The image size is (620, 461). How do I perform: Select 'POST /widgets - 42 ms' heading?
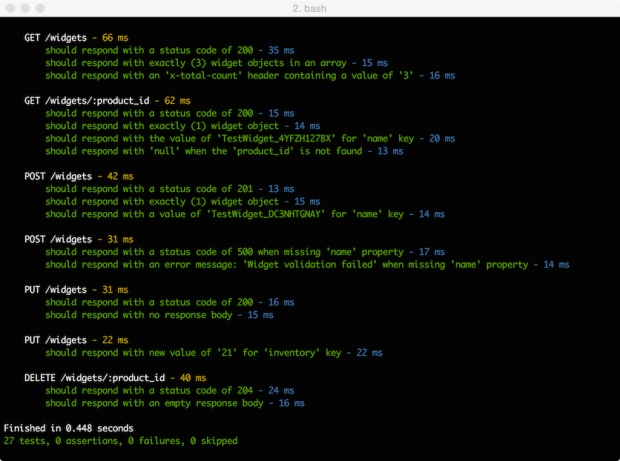pyautogui.click(x=79, y=176)
